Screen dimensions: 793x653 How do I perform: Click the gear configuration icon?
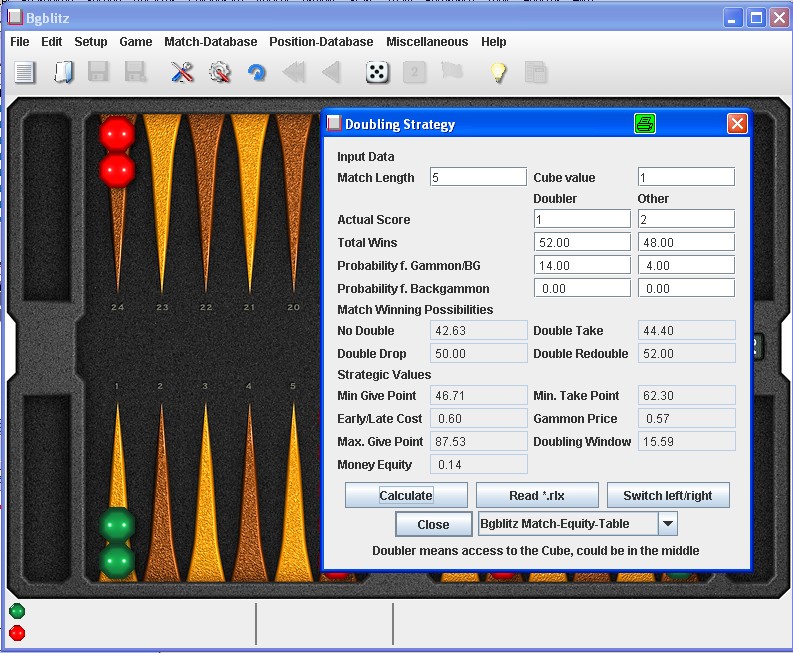(x=219, y=72)
